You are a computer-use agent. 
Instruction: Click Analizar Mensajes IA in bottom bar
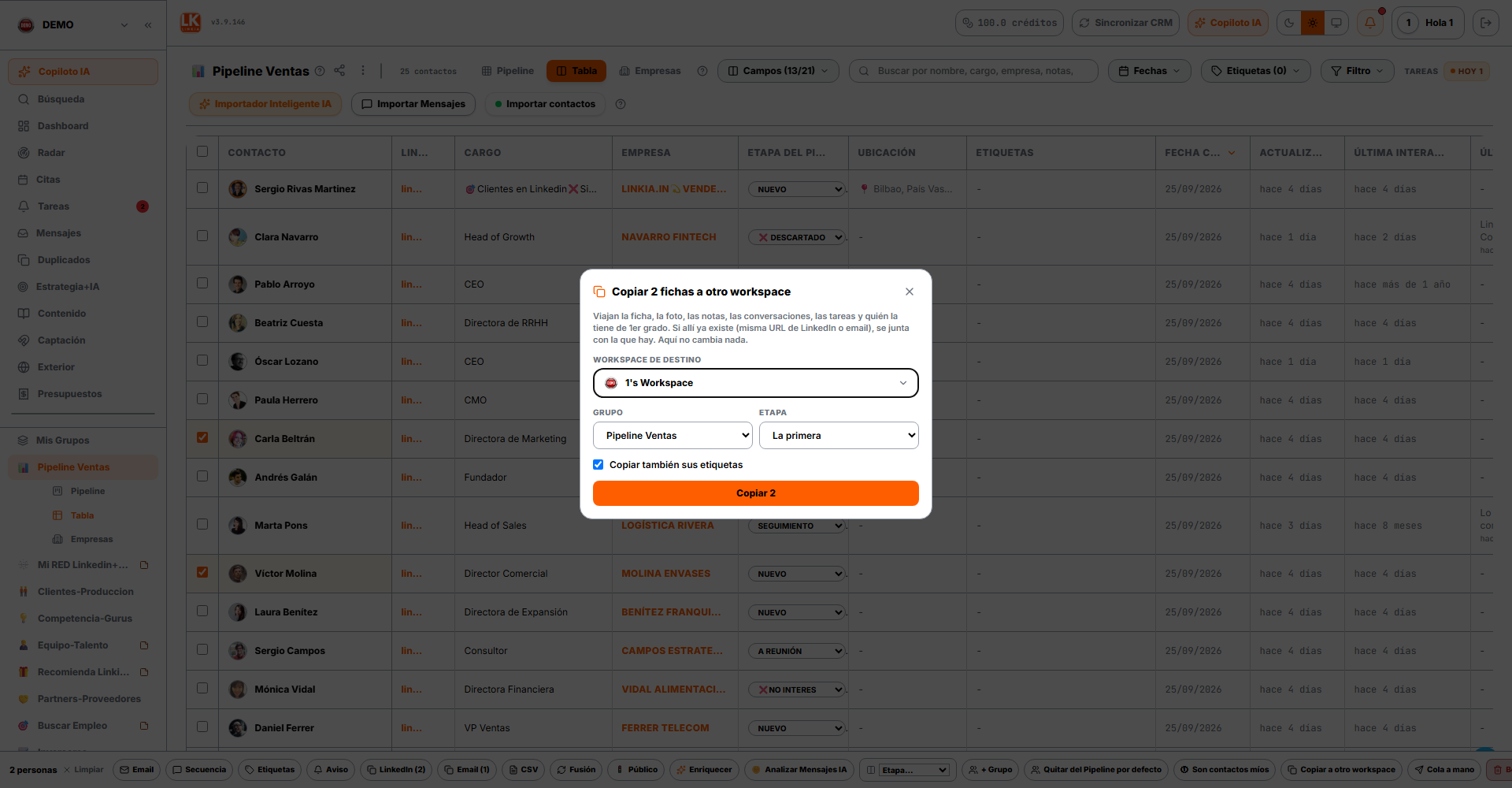point(799,770)
